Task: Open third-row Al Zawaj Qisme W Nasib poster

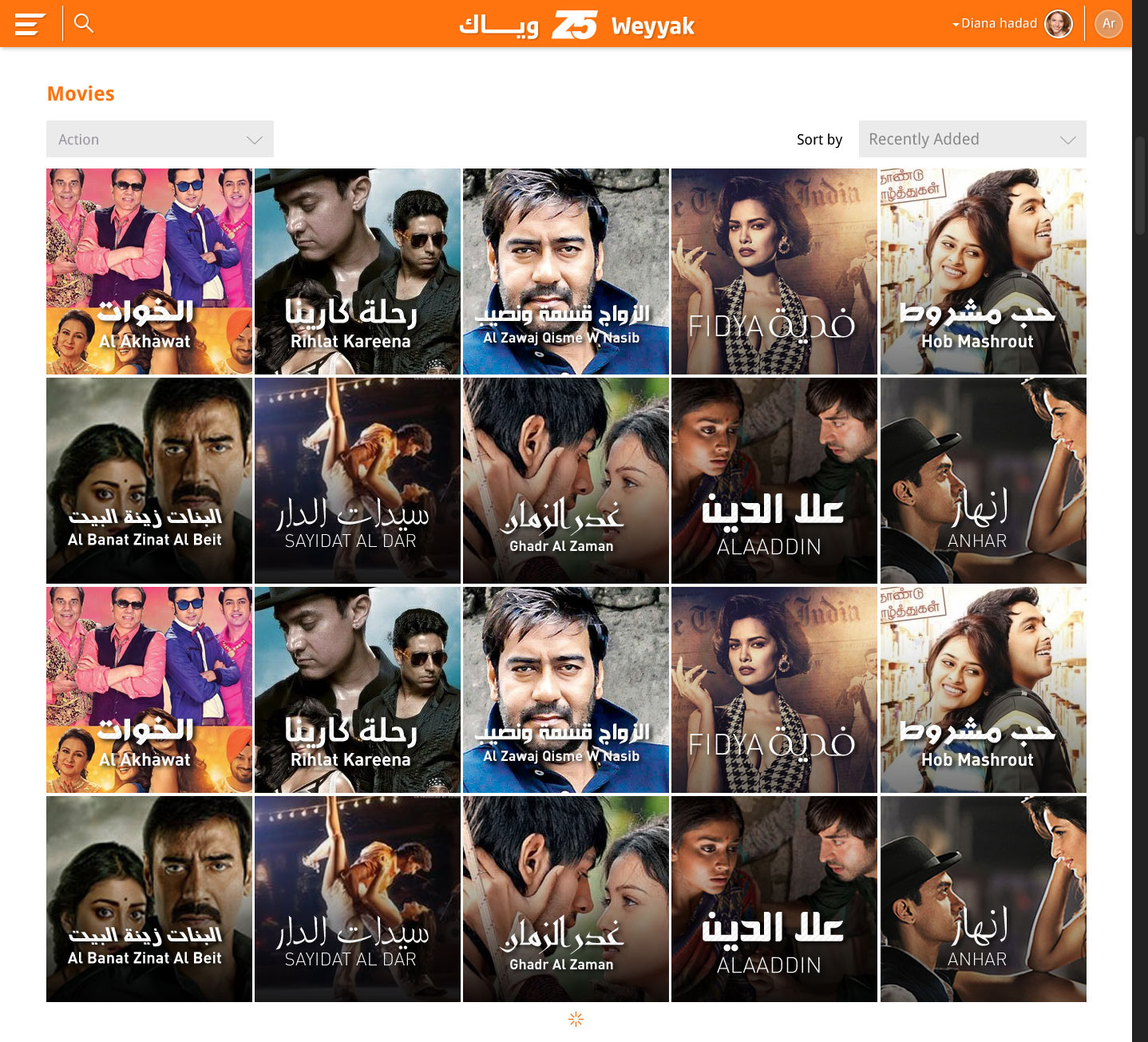Action: click(566, 690)
